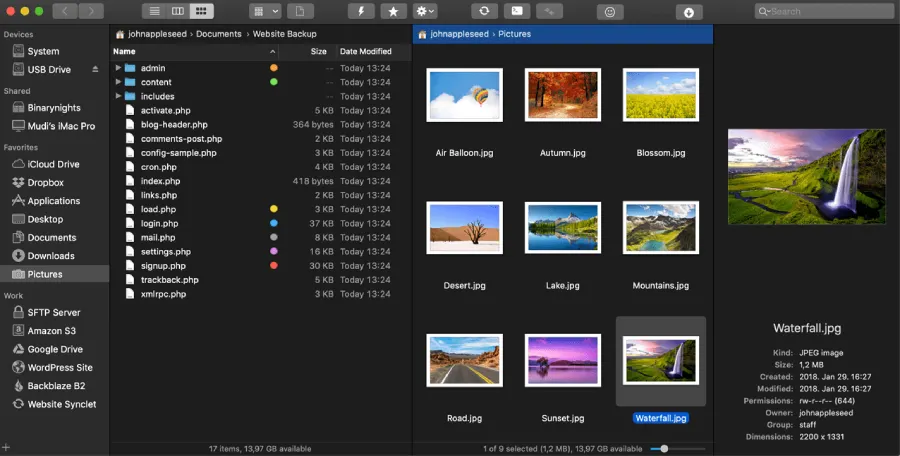Open Backblaze B2 connection
This screenshot has width=900, height=456.
pyautogui.click(x=55, y=385)
